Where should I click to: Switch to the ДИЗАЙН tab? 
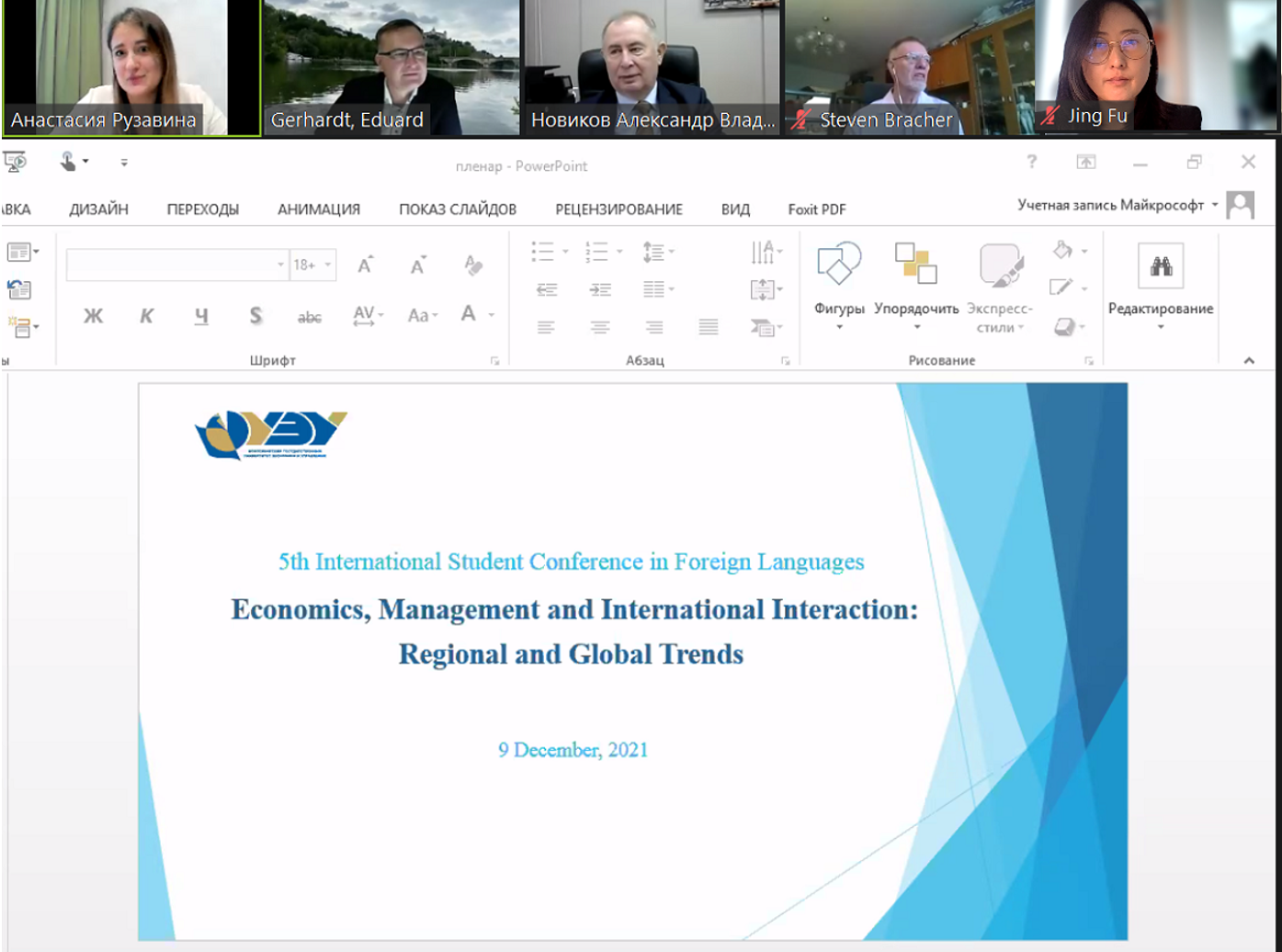[98, 210]
